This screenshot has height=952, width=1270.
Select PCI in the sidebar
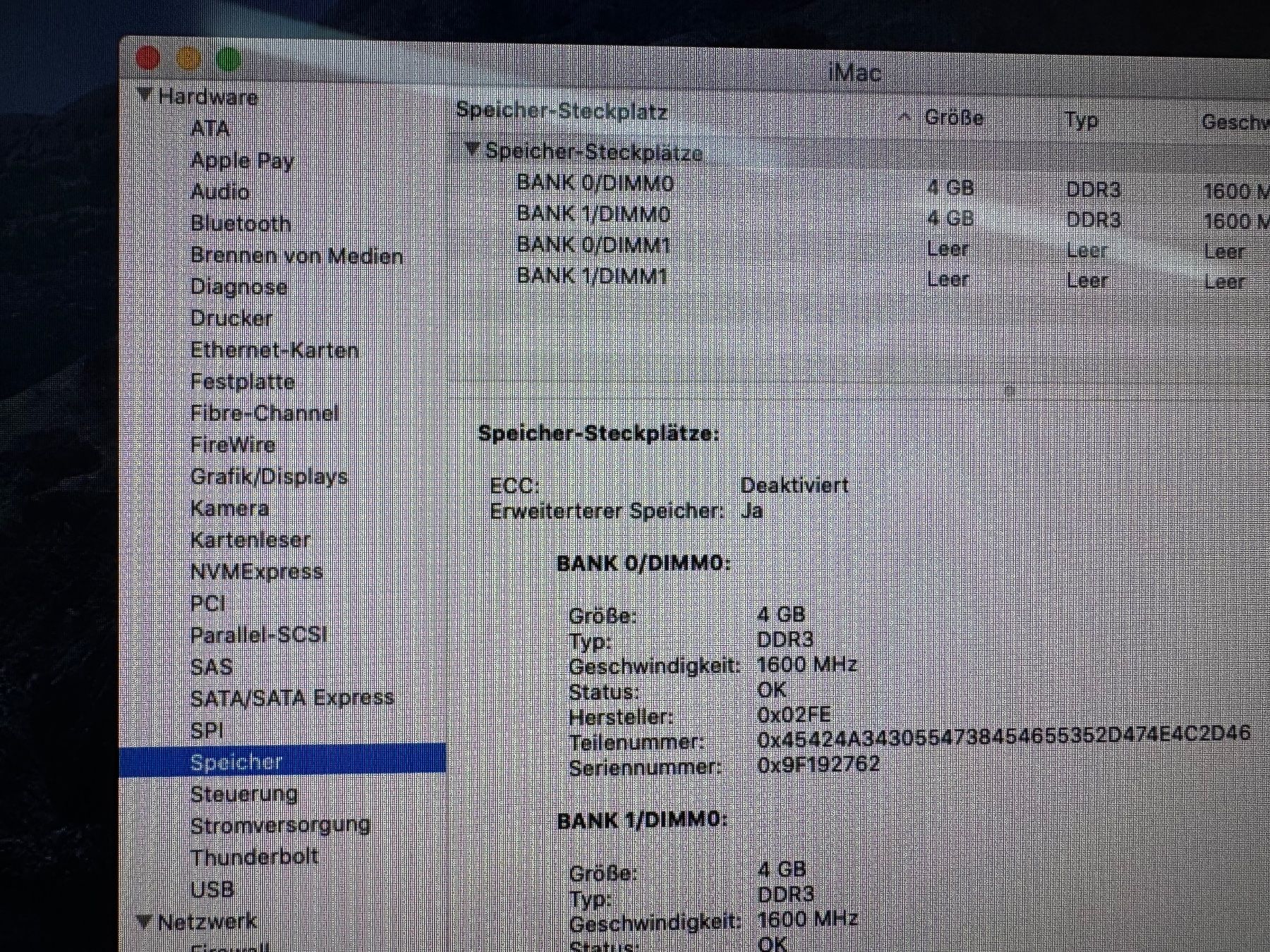point(208,603)
